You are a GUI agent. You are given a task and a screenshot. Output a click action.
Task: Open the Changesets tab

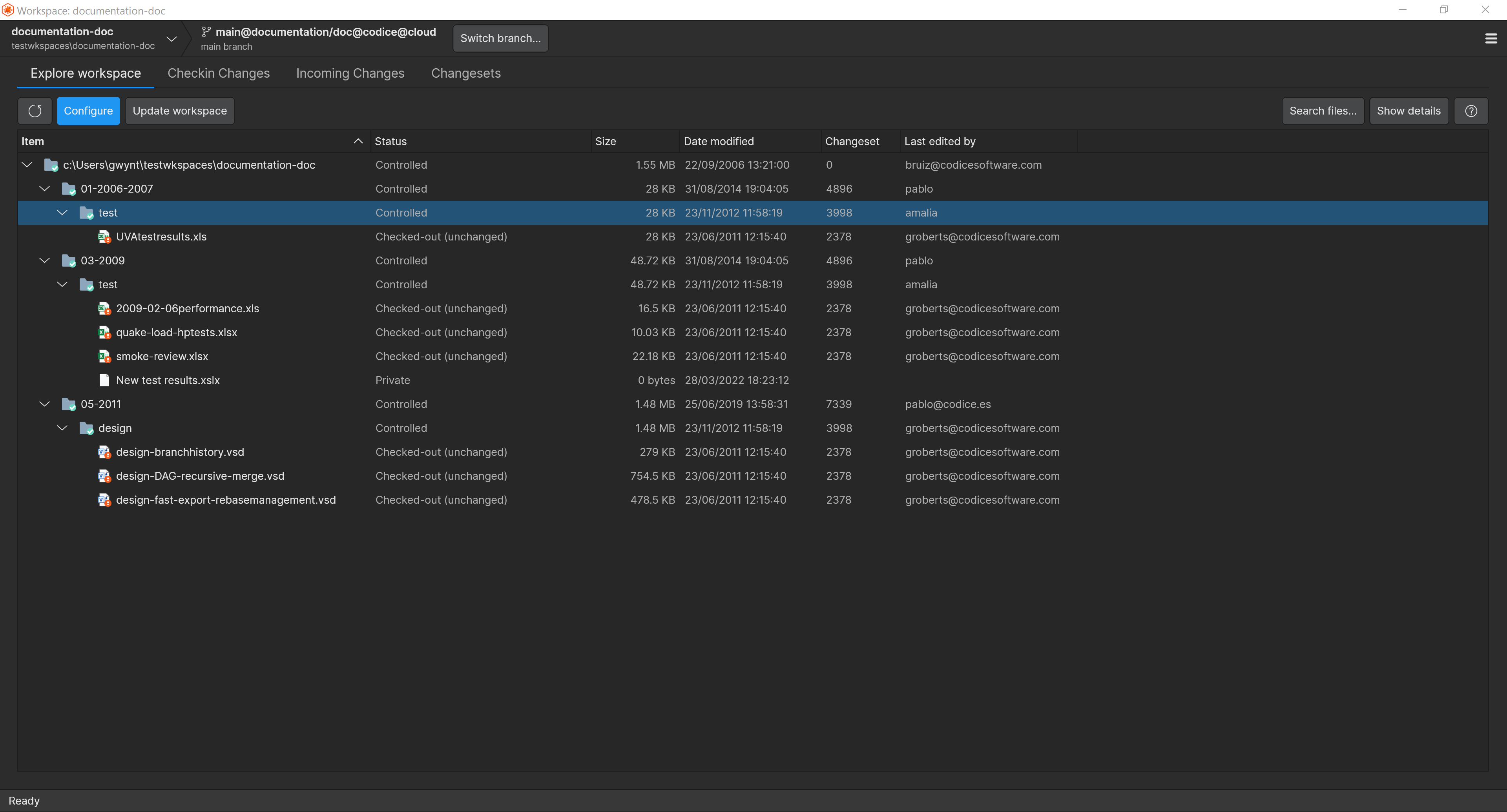tap(466, 73)
